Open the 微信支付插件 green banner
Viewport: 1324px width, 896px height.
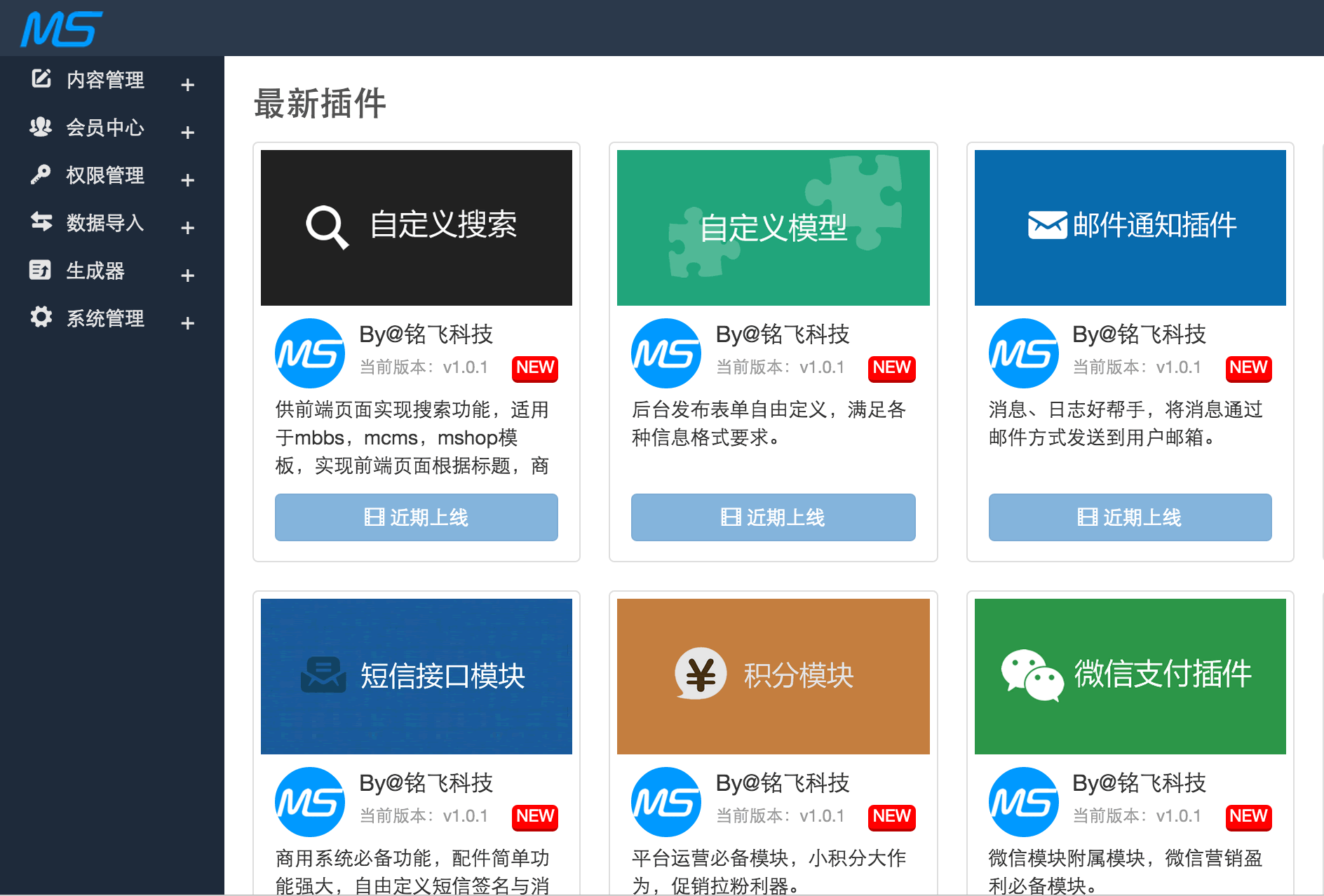pos(1130,676)
